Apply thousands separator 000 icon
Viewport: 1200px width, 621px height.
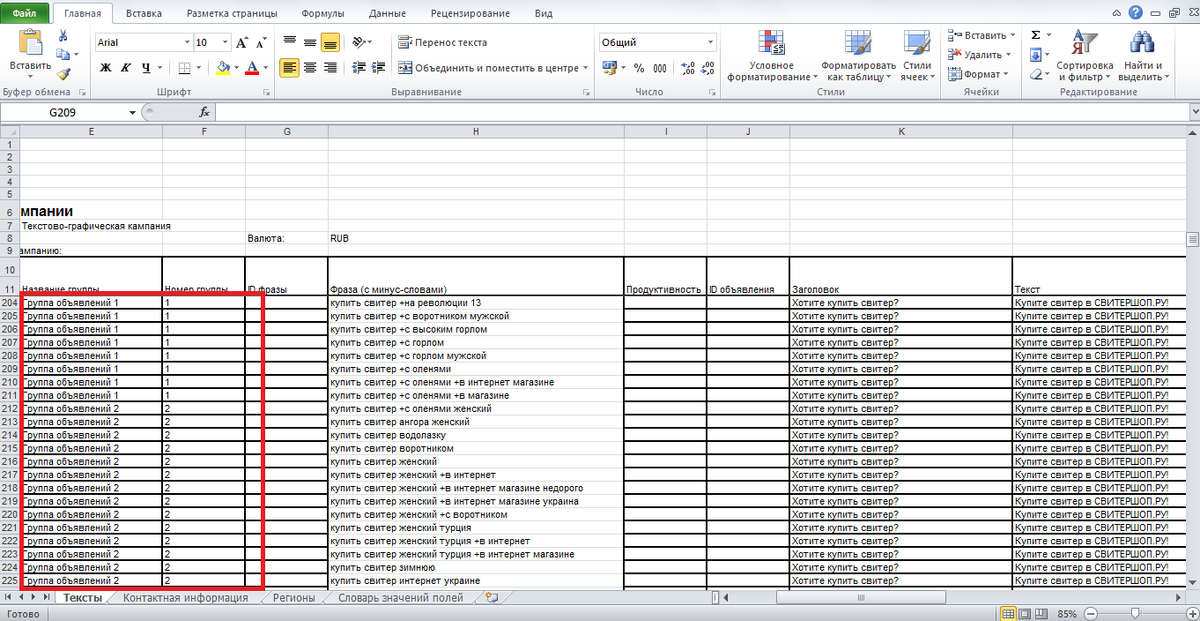coord(660,68)
